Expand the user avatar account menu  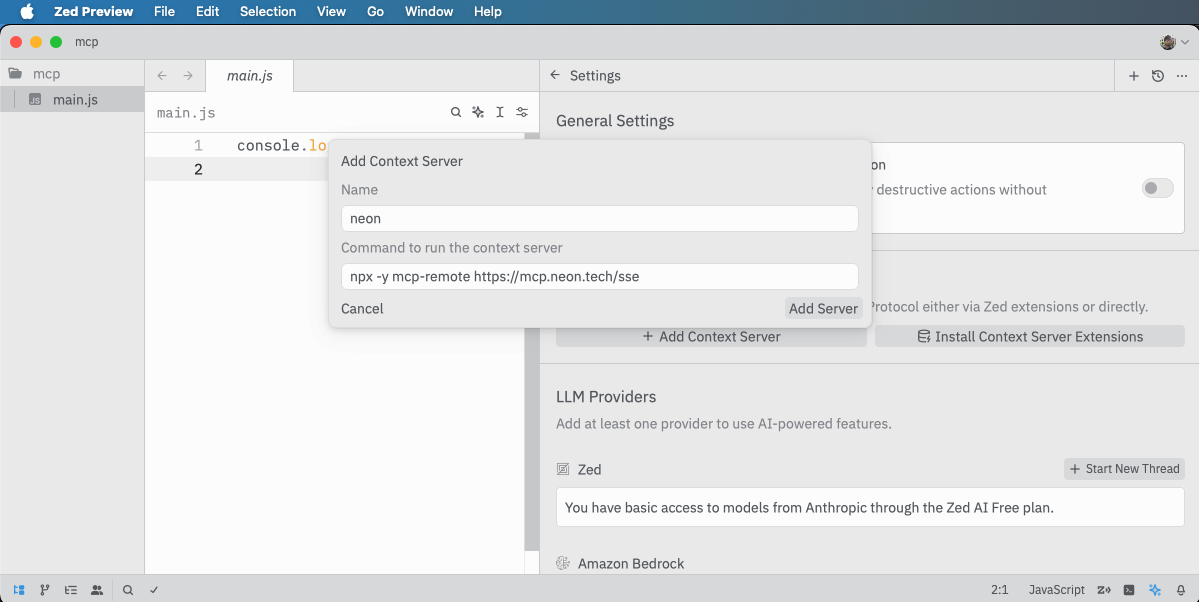coord(1174,42)
